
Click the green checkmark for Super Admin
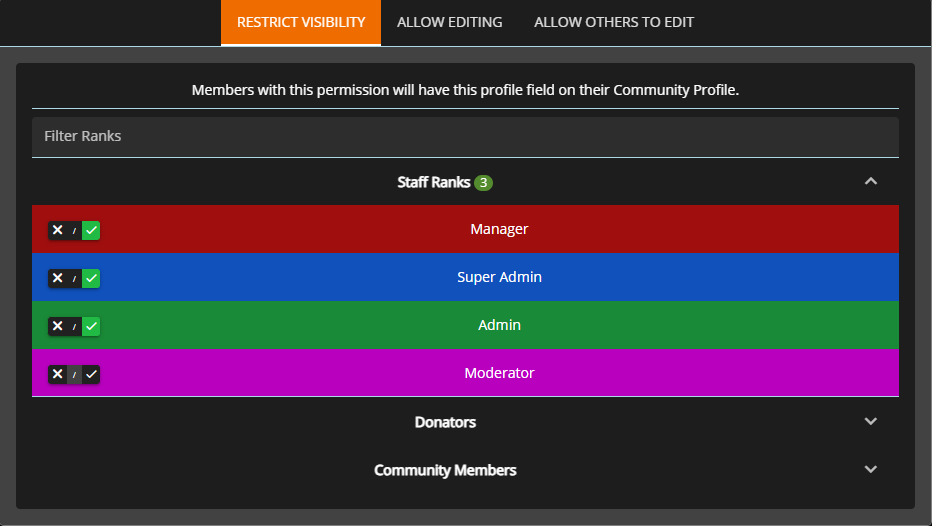click(91, 278)
